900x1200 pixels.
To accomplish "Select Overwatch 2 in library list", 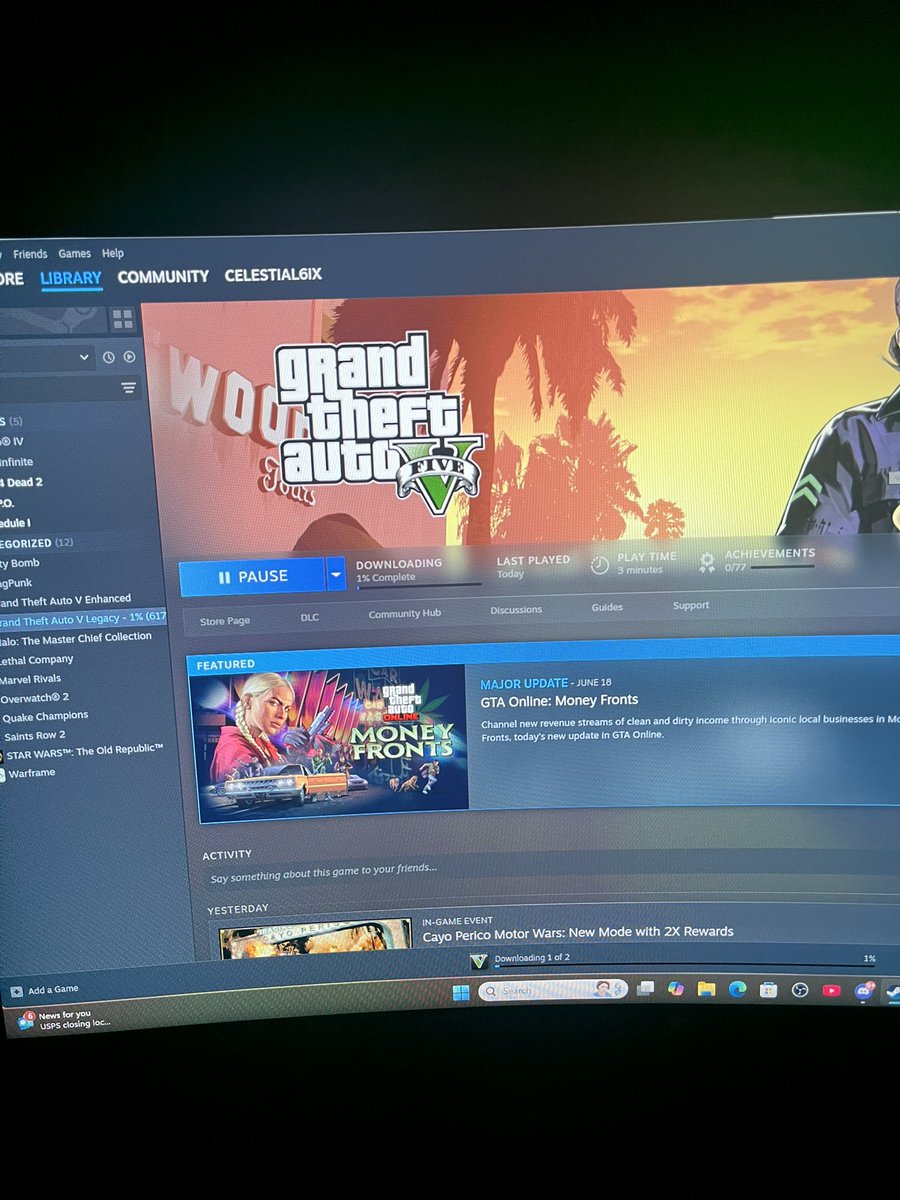I will (35, 698).
